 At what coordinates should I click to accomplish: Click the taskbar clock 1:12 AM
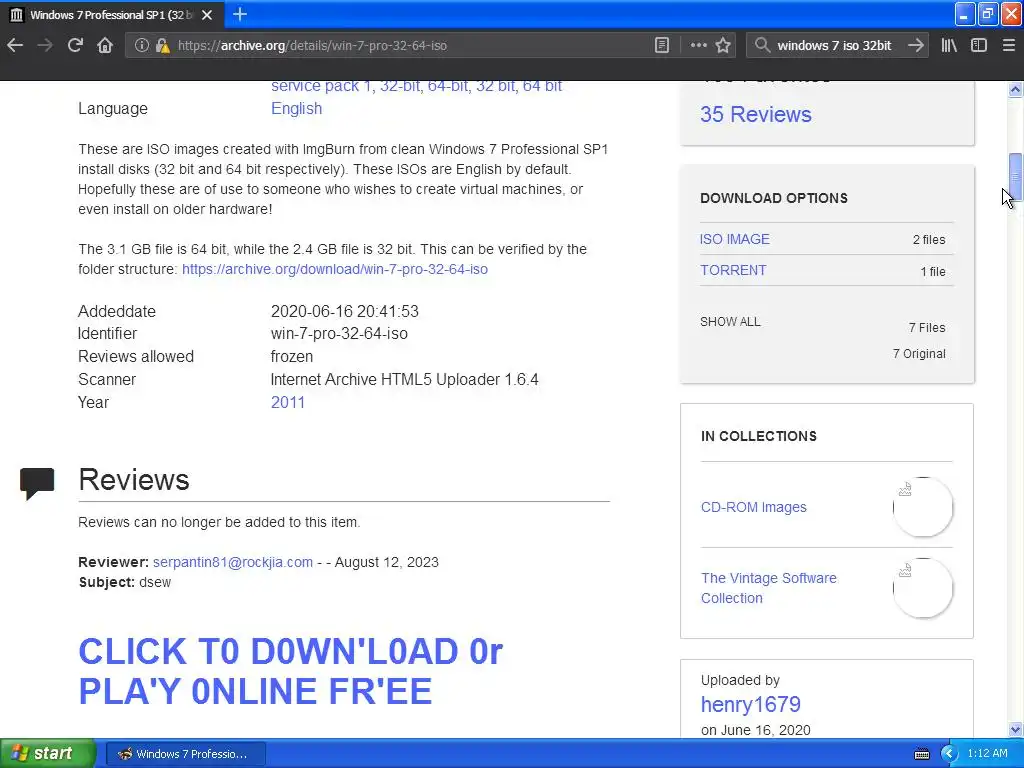987,754
